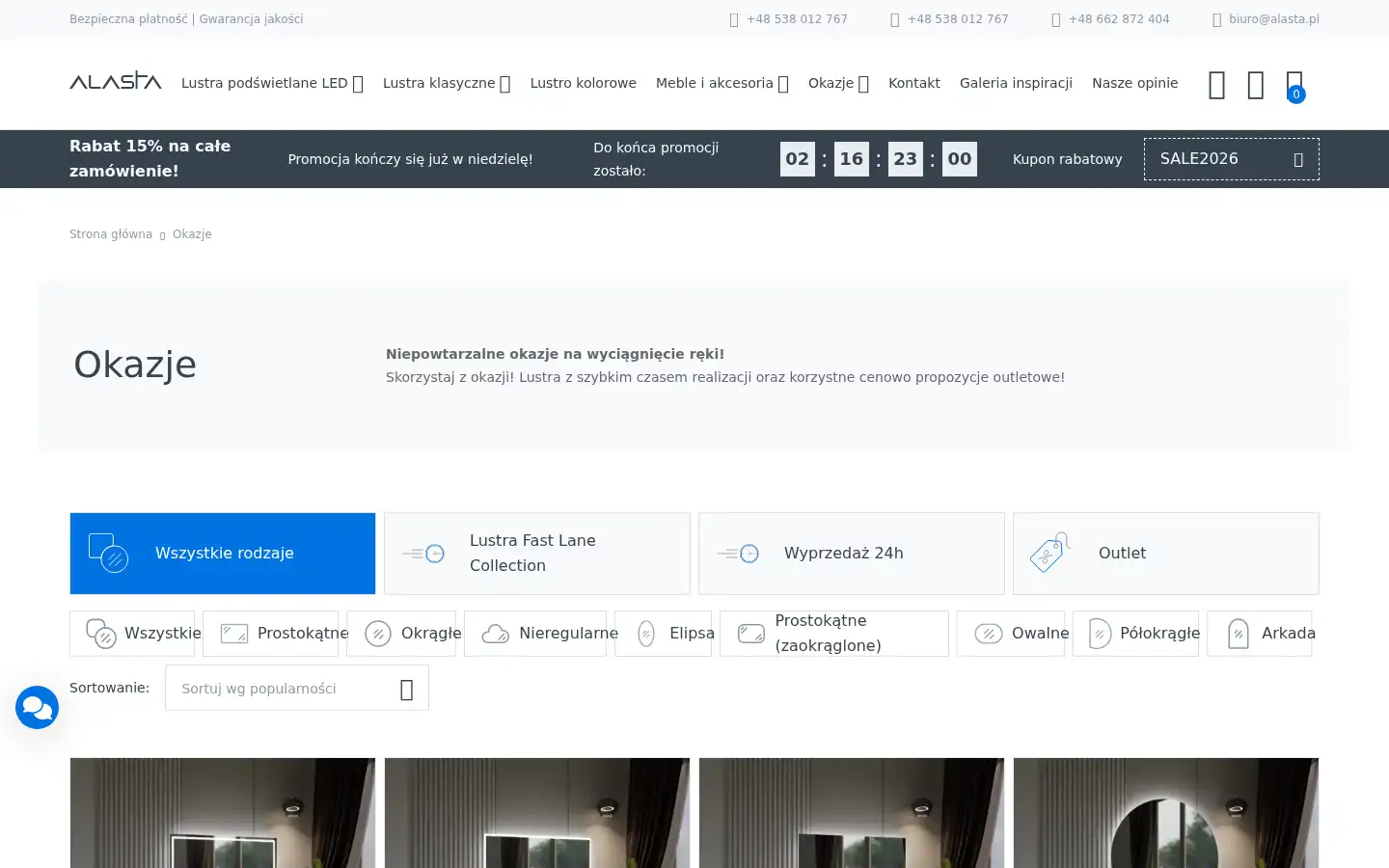This screenshot has width=1389, height=868.
Task: Open the account icon in the header
Action: pyautogui.click(x=1256, y=85)
